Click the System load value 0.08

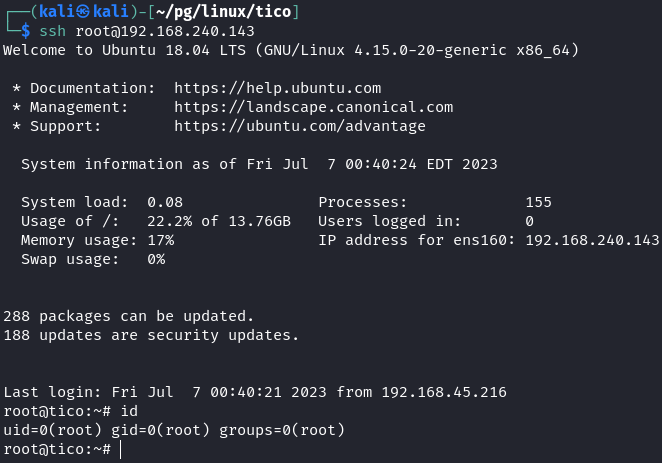click(x=164, y=202)
